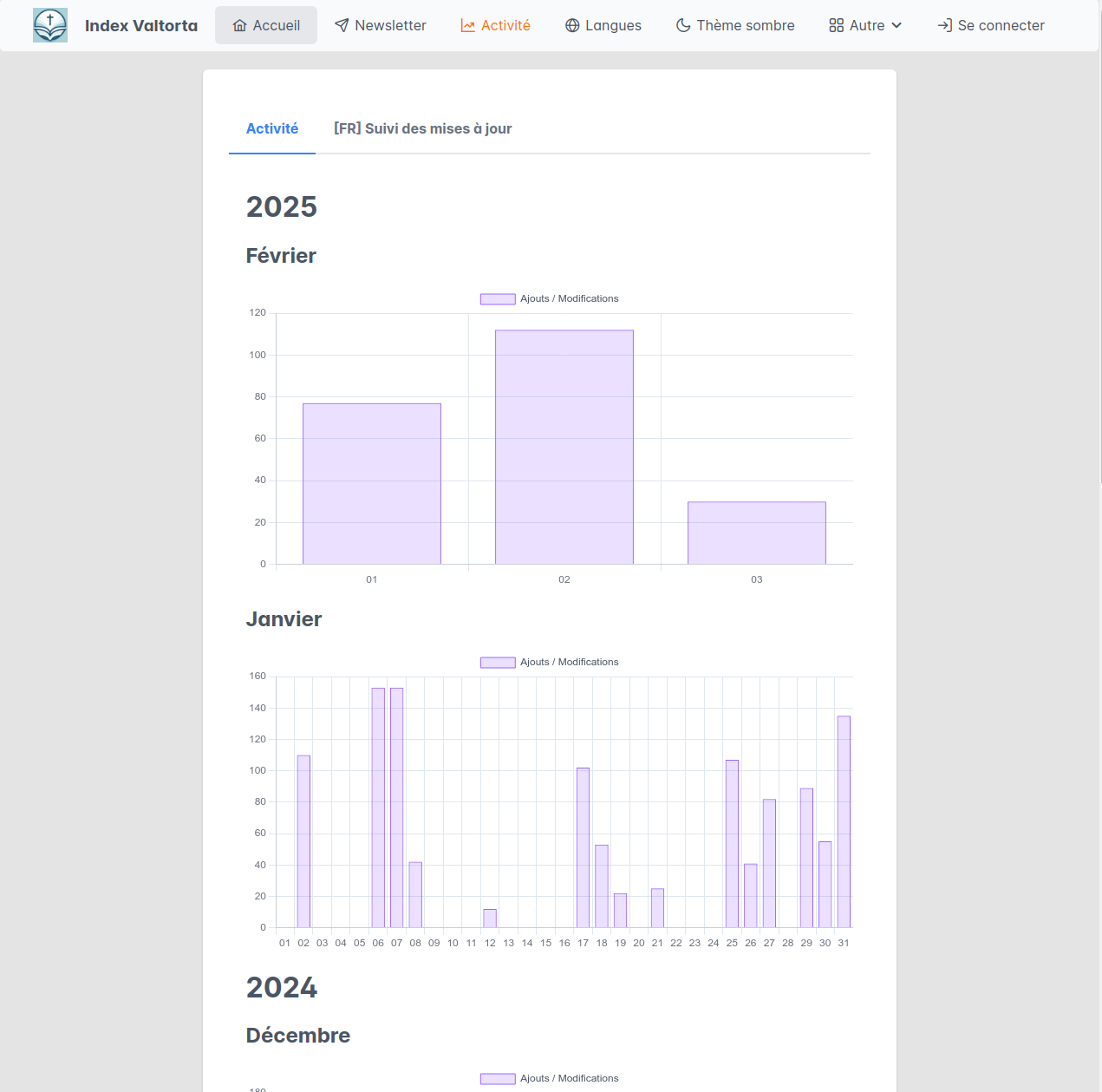Click the paper plane Newsletter icon
The width and height of the screenshot is (1102, 1092).
click(342, 26)
